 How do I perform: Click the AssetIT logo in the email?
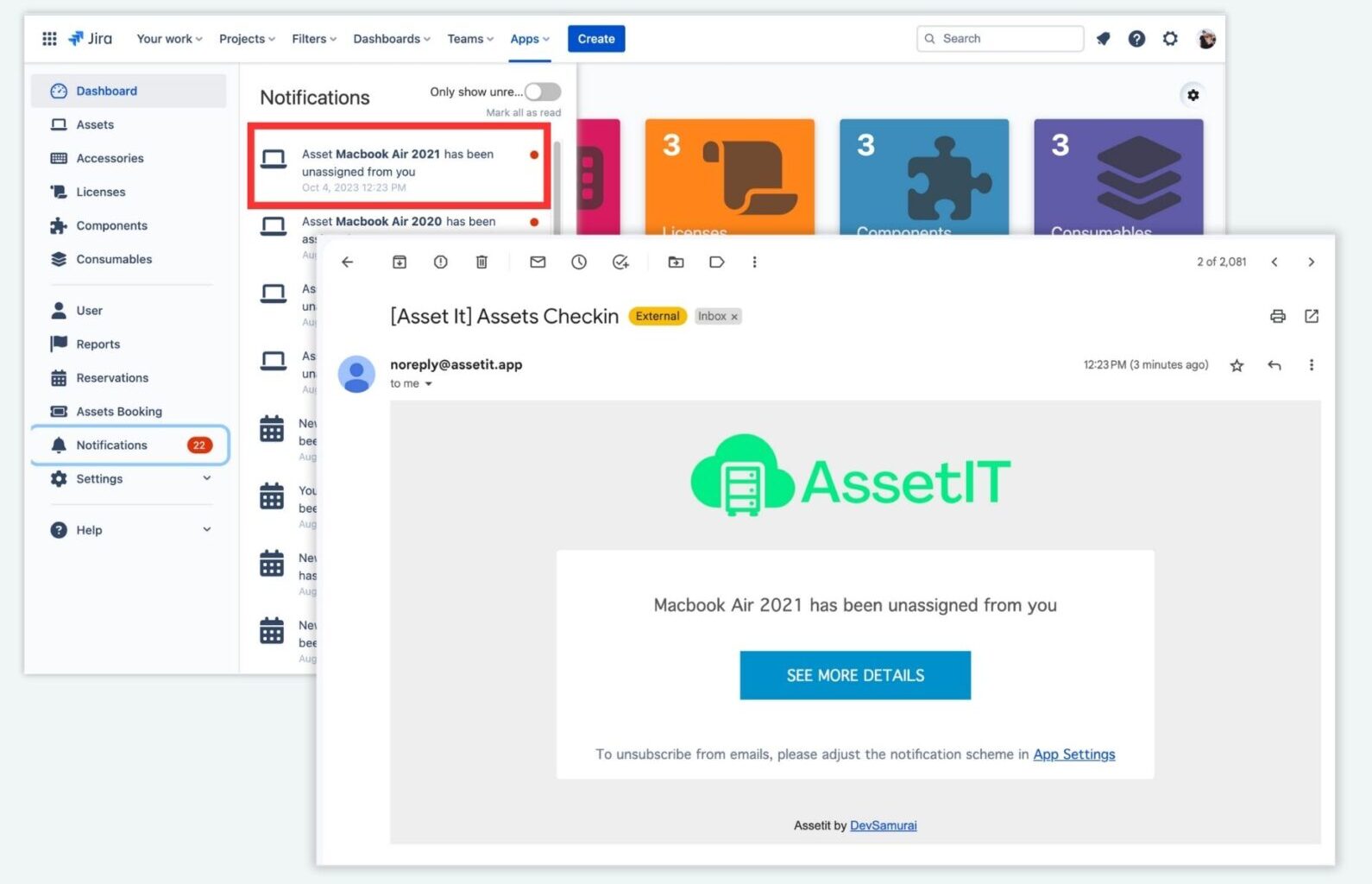(x=851, y=477)
